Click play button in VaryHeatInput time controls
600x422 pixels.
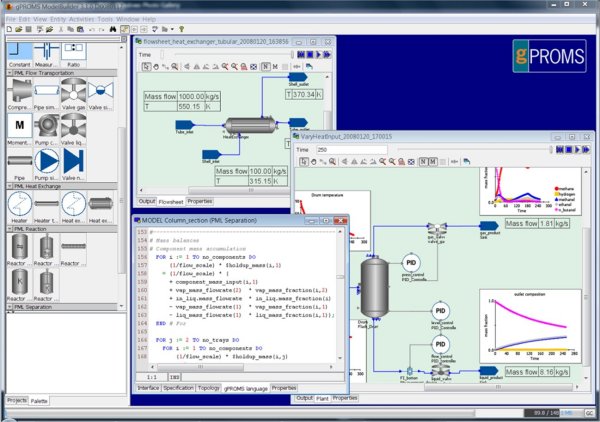tap(578, 150)
